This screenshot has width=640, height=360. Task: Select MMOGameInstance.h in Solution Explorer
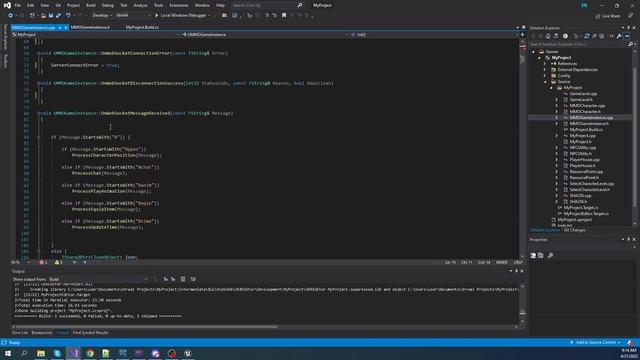[x=589, y=124]
